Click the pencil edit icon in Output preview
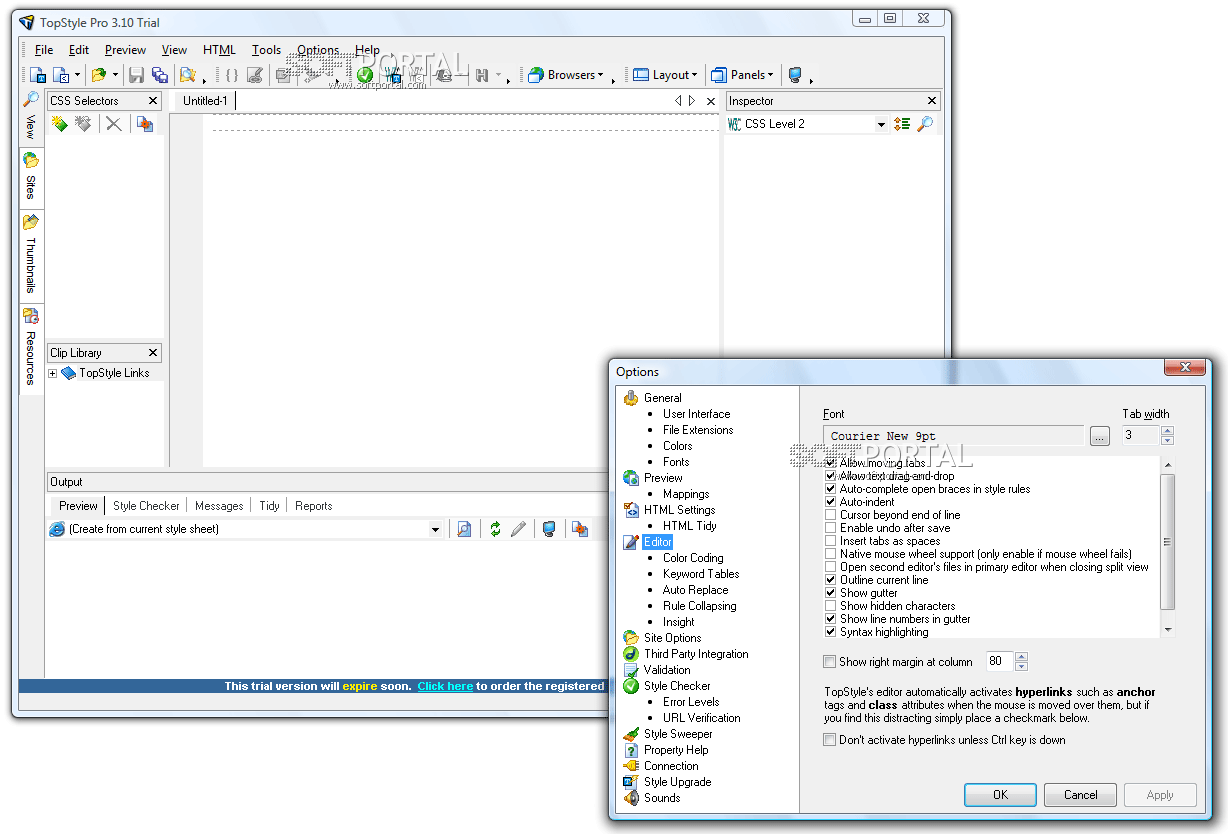The height and width of the screenshot is (834, 1228). (518, 529)
